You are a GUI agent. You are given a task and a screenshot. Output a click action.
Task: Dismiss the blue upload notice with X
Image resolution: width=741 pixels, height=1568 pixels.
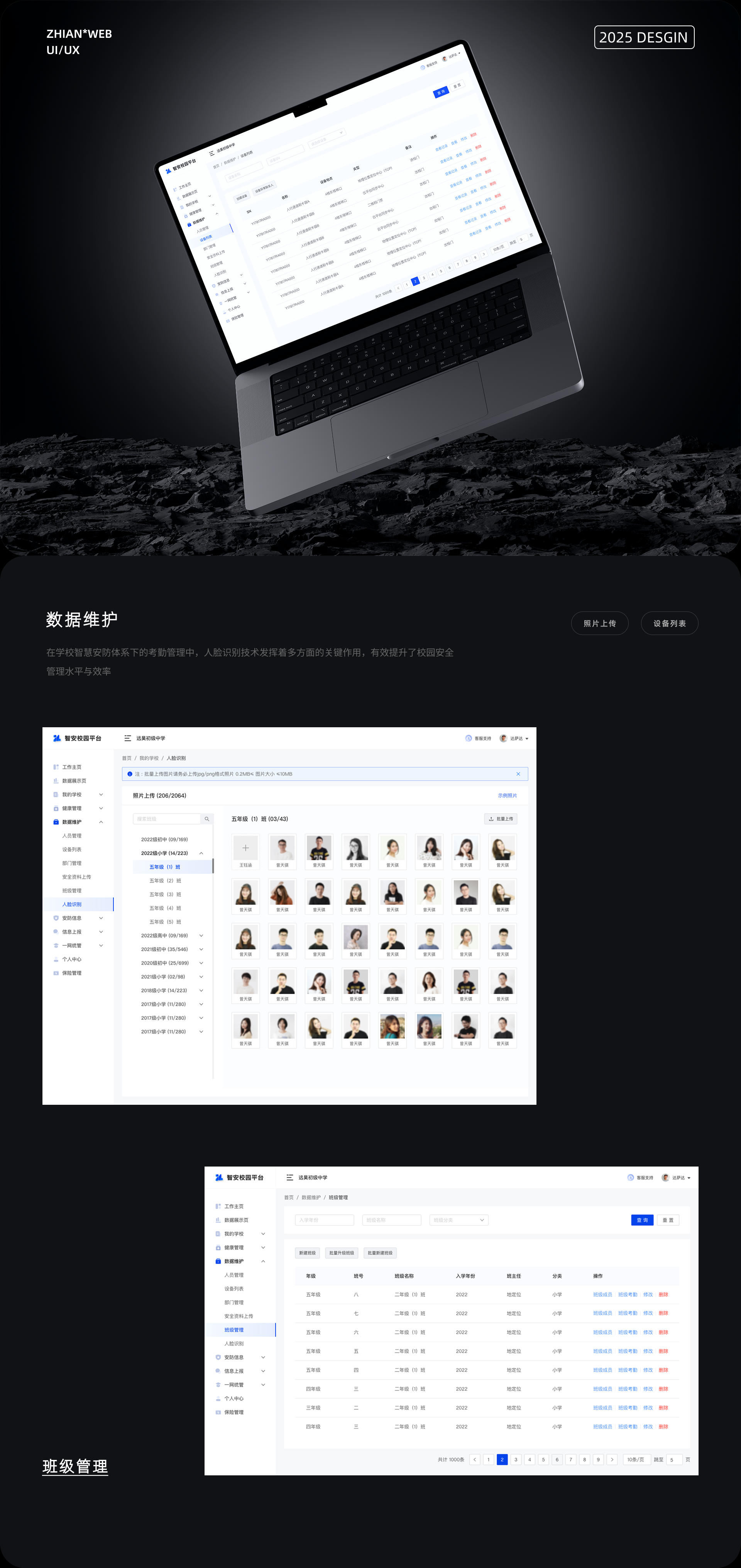point(518,774)
